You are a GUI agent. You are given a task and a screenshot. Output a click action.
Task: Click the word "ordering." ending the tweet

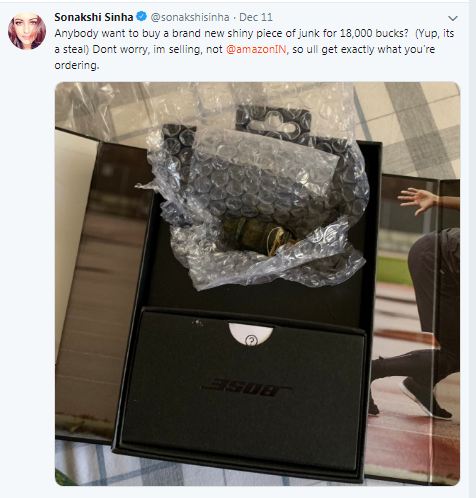77,65
